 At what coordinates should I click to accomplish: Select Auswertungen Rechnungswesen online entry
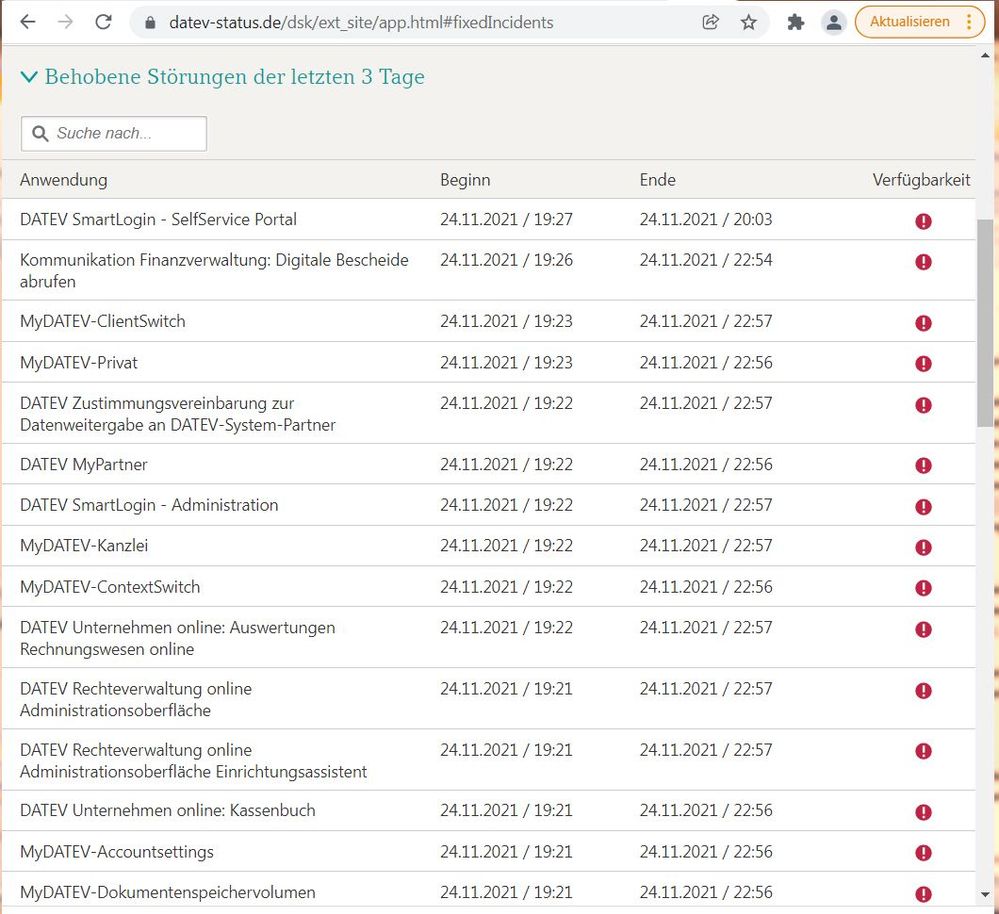177,638
